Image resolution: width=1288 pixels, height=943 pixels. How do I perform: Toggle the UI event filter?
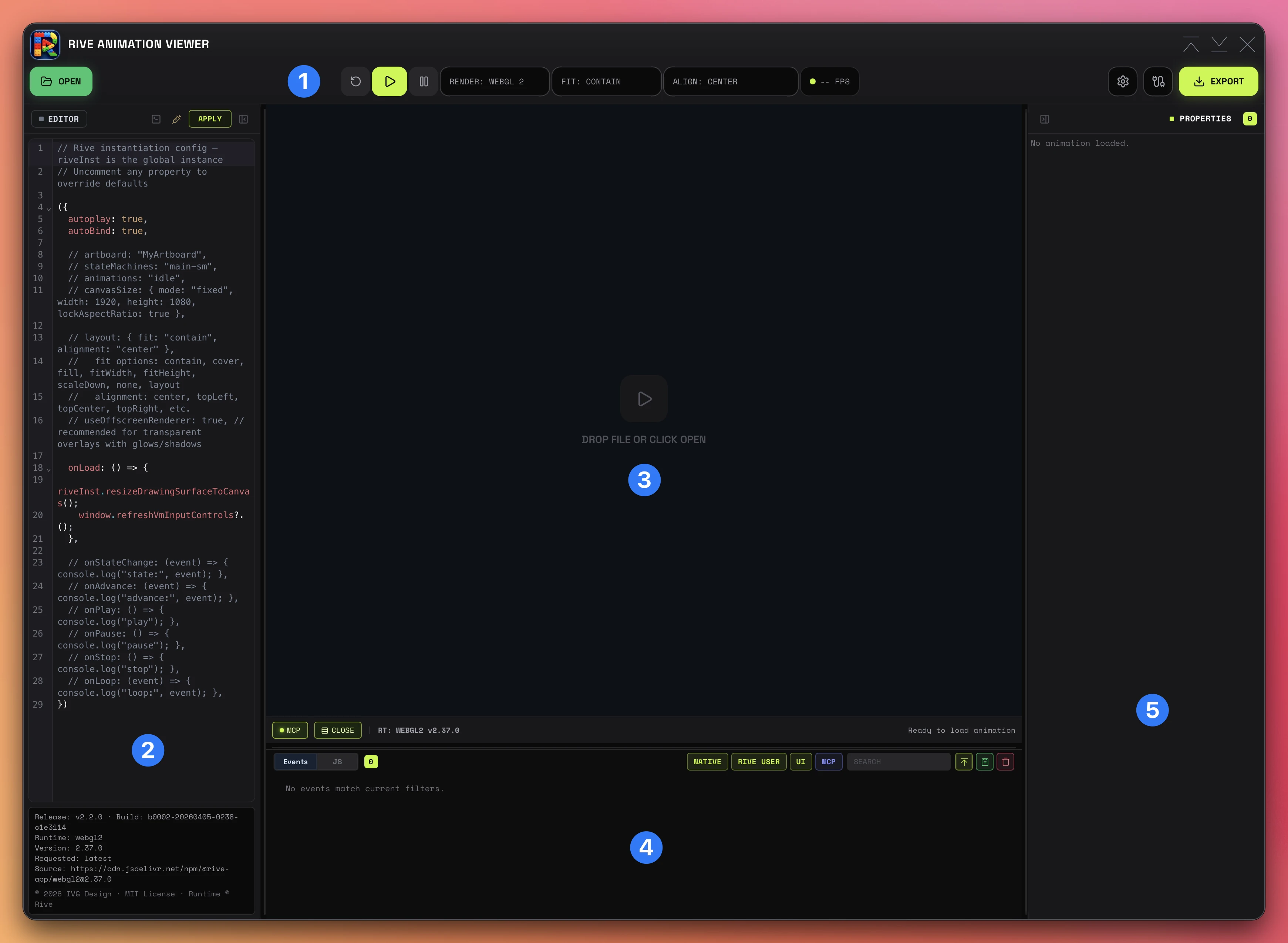coord(801,762)
